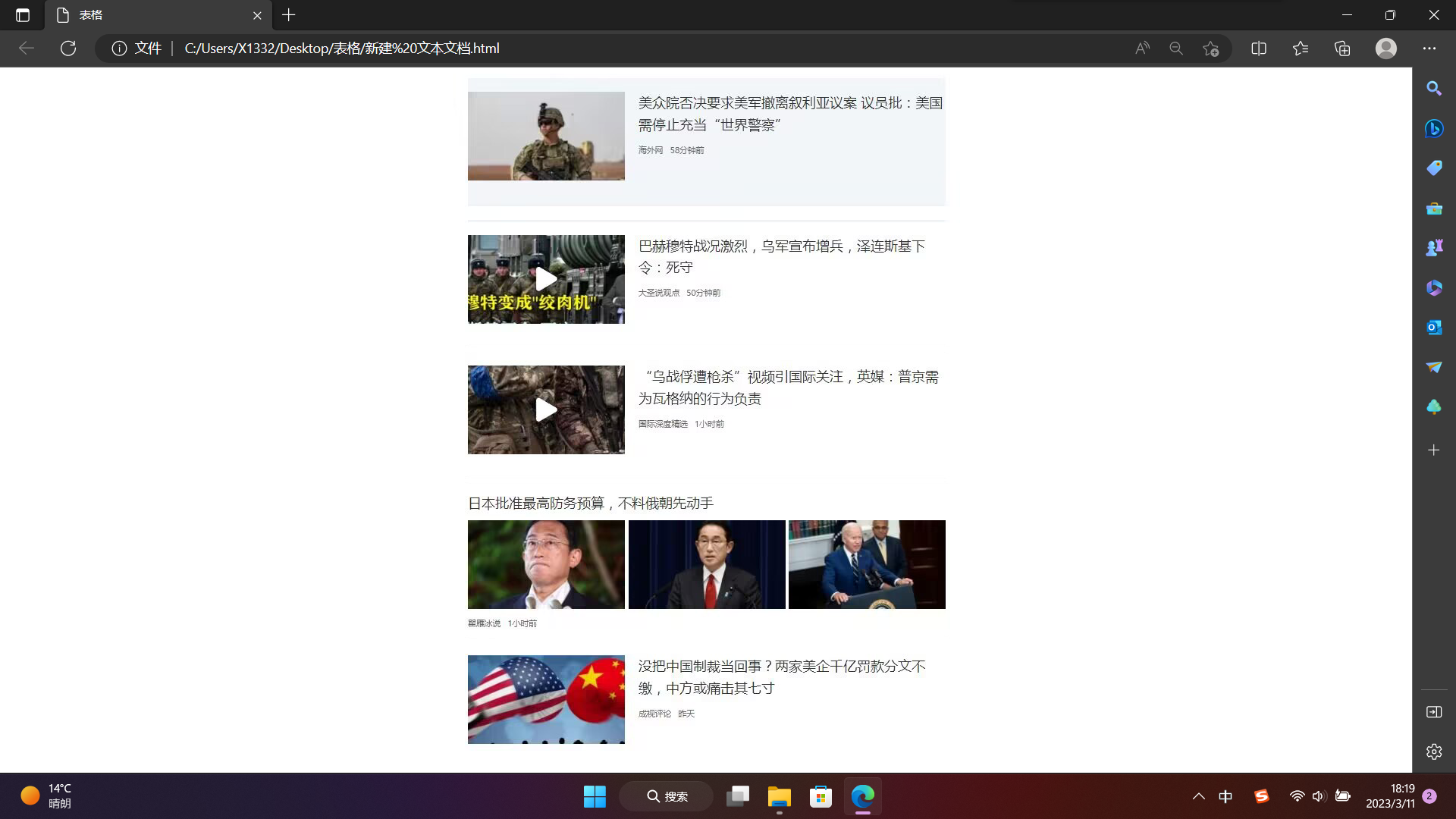
Task: Open headline about 美众院否决撤离叙利亚议案
Action: [790, 114]
